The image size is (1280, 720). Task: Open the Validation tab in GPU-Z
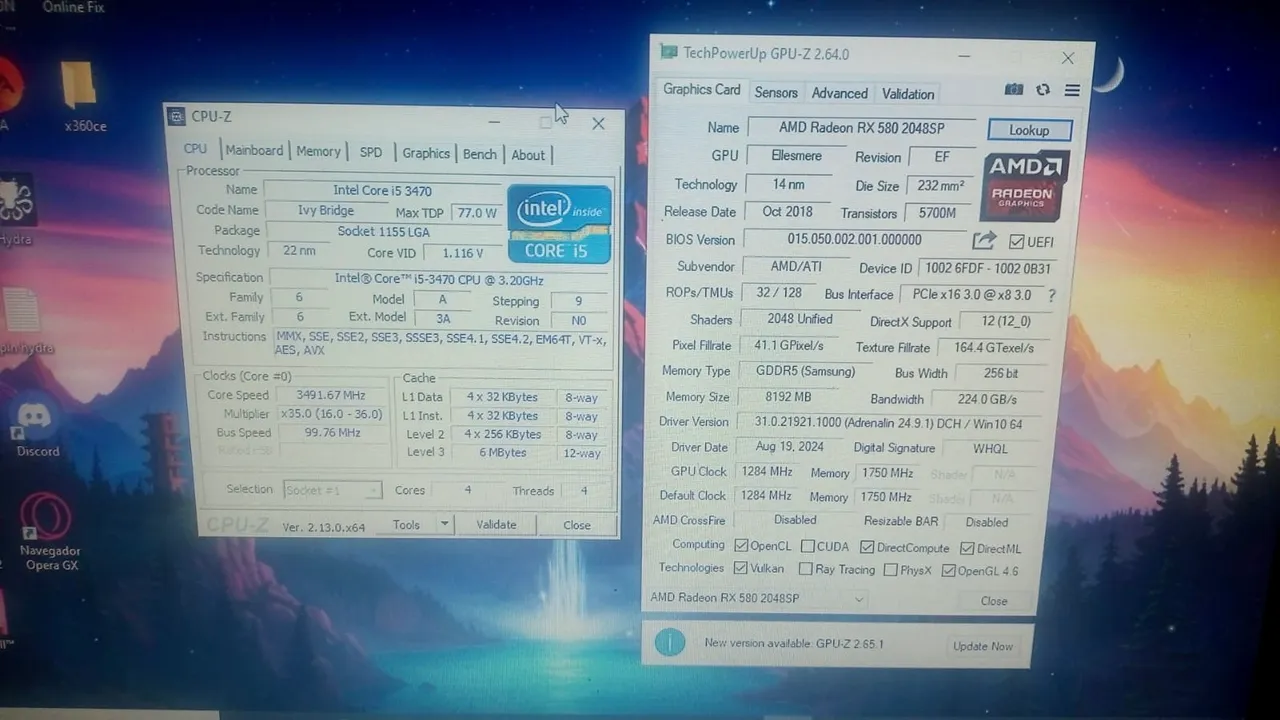pyautogui.click(x=908, y=94)
